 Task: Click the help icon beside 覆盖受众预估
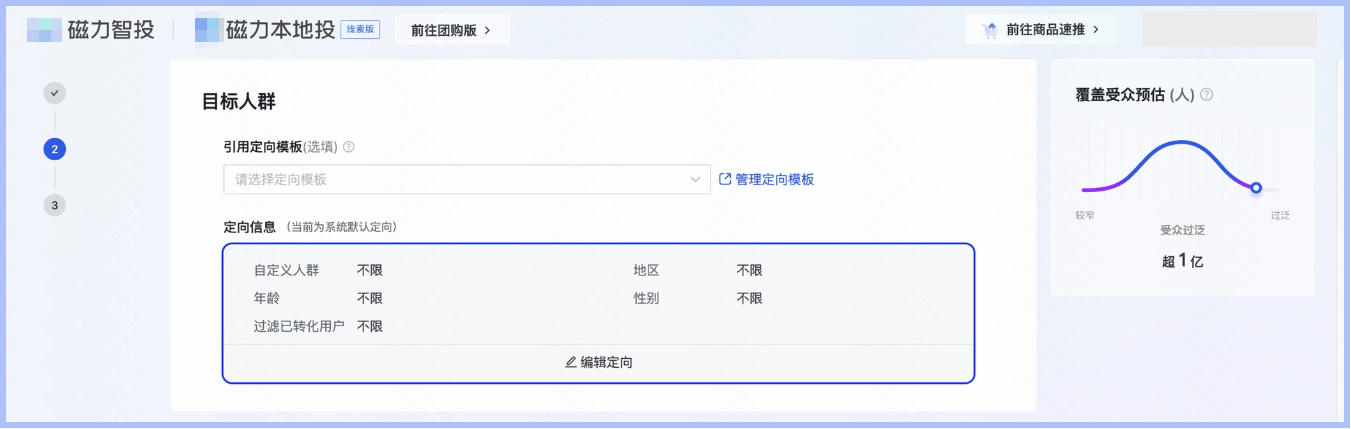pos(1207,95)
